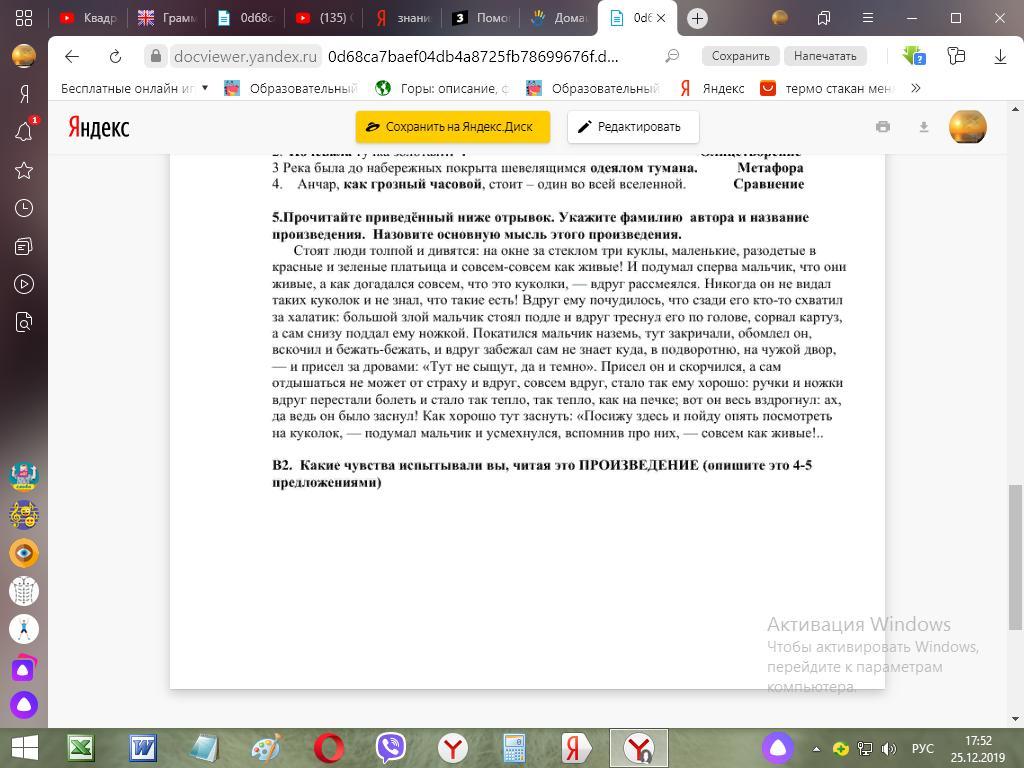The image size is (1024, 768).
Task: Open the extension icon left of downloads
Action: pyautogui.click(x=956, y=56)
